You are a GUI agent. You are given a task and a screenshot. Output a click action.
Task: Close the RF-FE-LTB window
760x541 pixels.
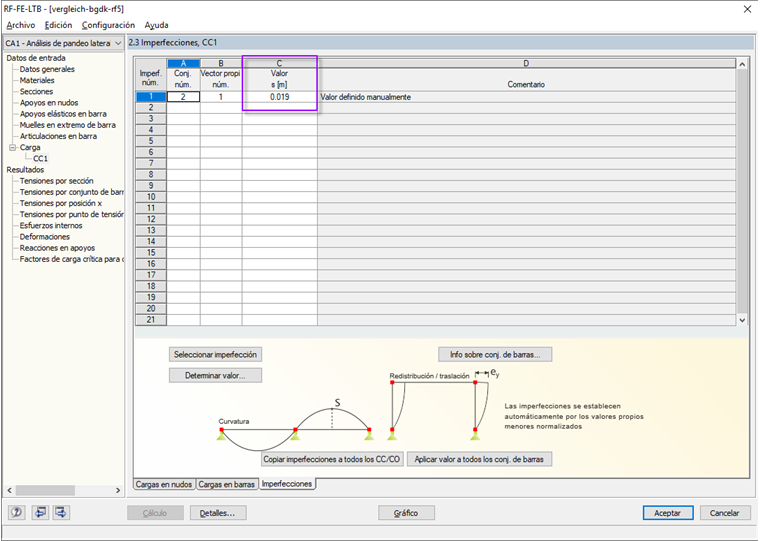pos(747,9)
